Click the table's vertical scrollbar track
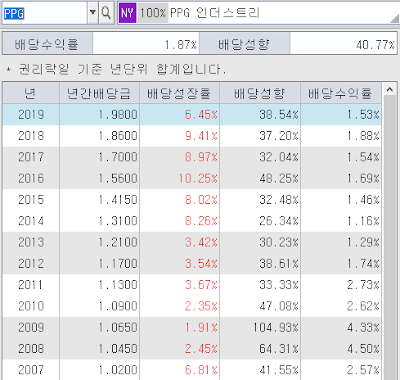 [x=389, y=237]
